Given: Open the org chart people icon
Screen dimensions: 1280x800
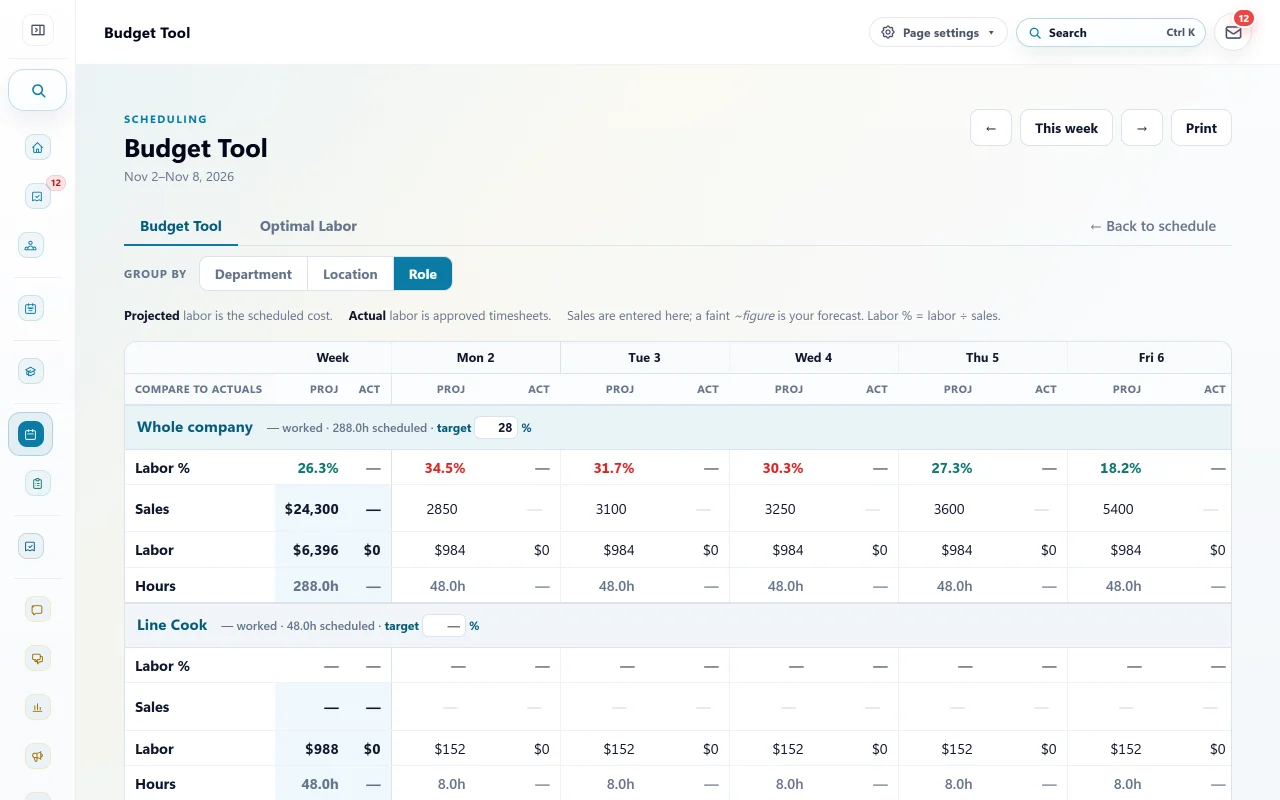Looking at the screenshot, I should (x=31, y=245).
